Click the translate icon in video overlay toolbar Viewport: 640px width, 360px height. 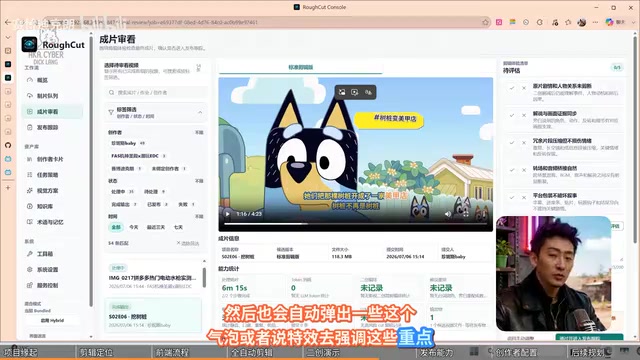tap(368, 92)
